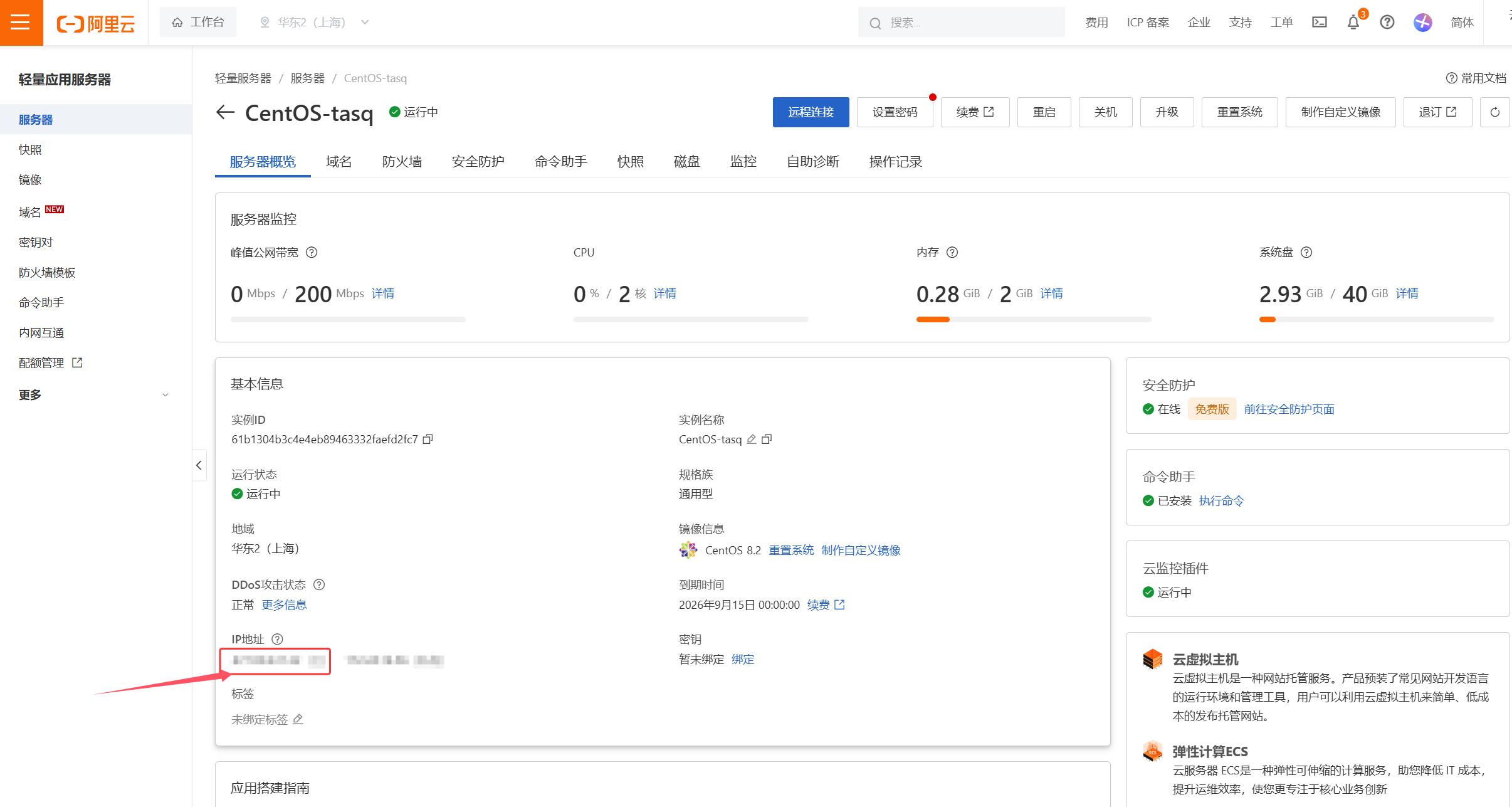This screenshot has height=807, width=1512.
Task: Switch to the 防火墙 tab
Action: (402, 161)
